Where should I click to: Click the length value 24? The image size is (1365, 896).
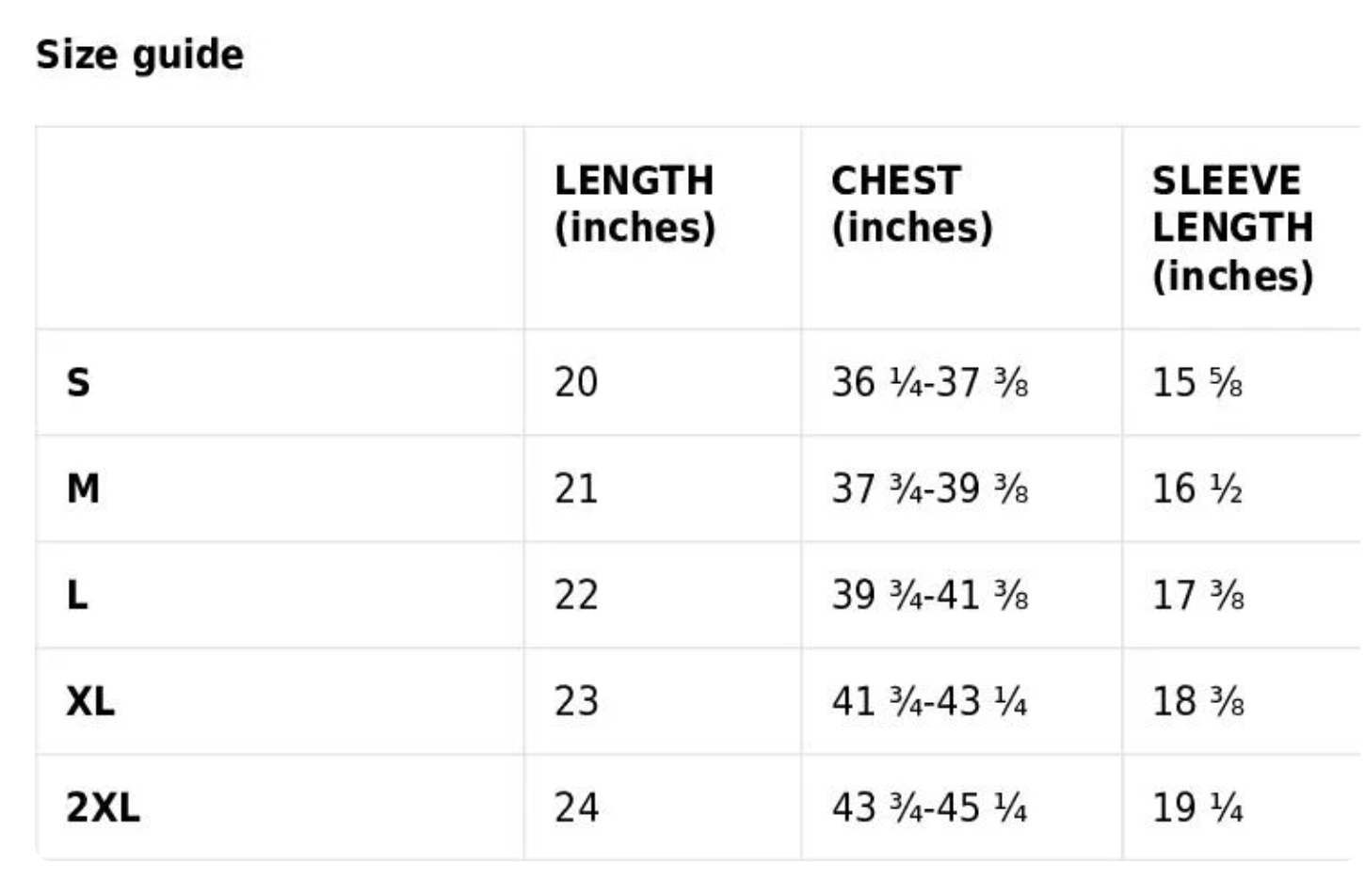click(x=575, y=808)
